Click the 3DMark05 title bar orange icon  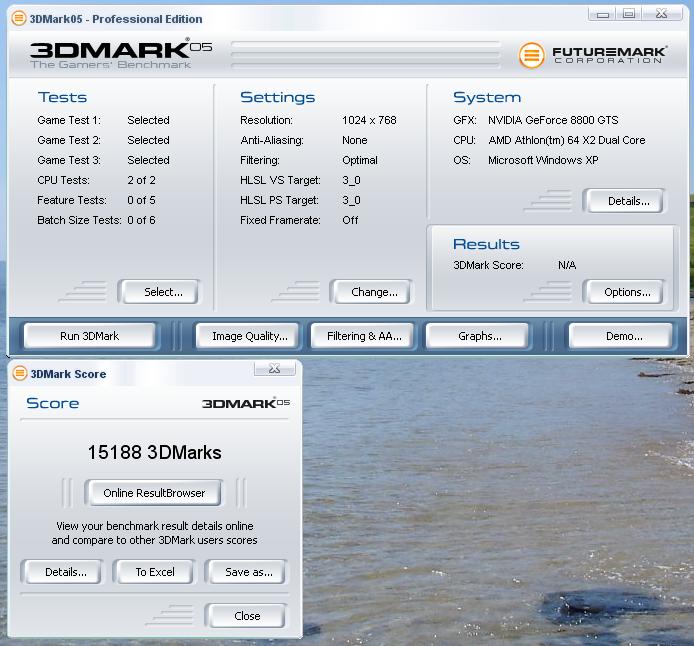(19, 19)
